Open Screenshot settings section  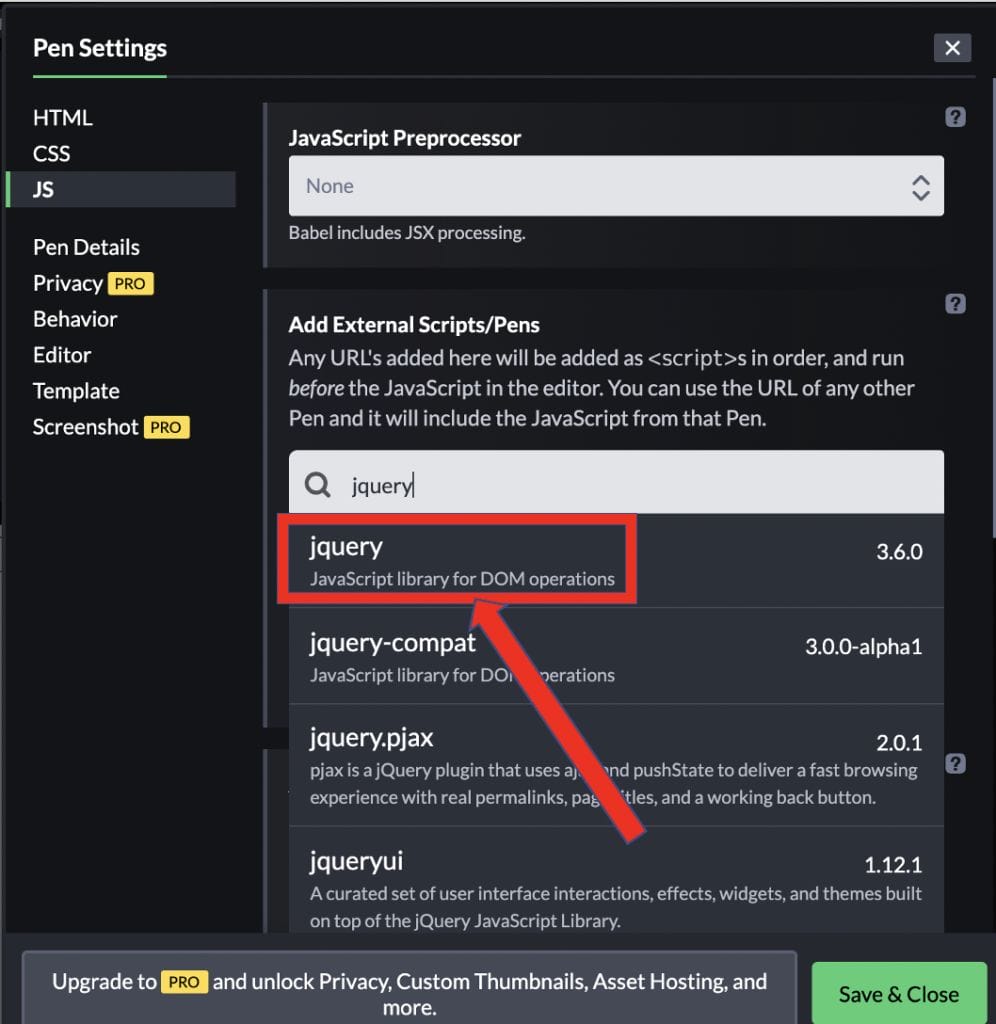pyautogui.click(x=86, y=427)
